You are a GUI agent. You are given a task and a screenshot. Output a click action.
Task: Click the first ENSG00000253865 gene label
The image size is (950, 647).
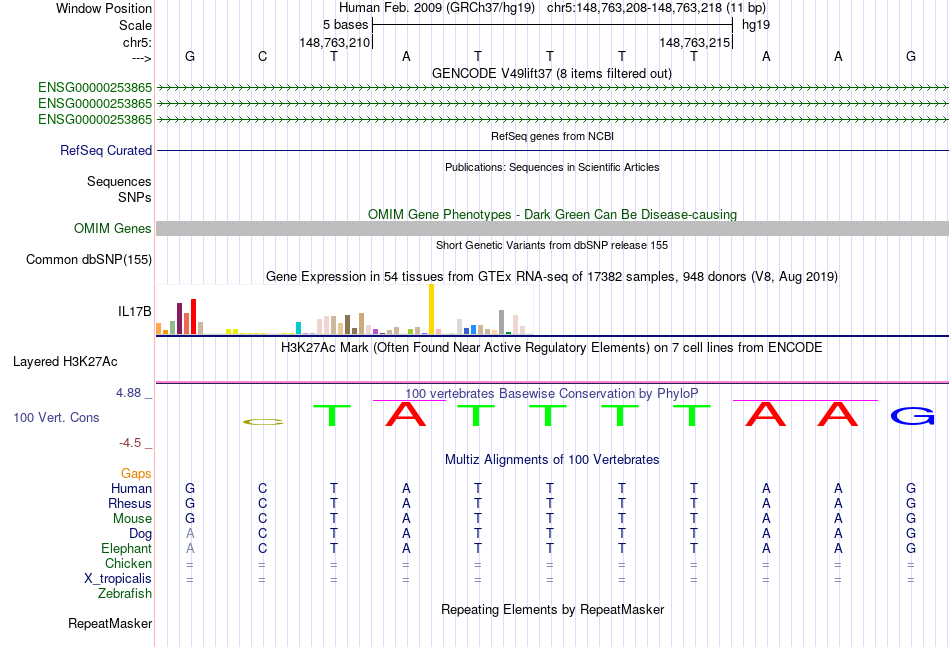pyautogui.click(x=95, y=88)
